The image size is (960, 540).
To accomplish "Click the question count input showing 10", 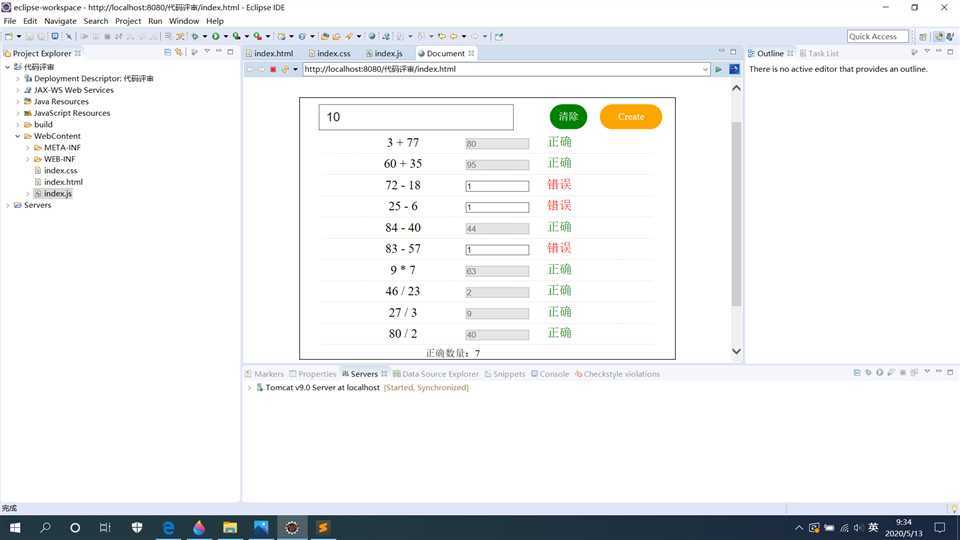I will click(416, 117).
